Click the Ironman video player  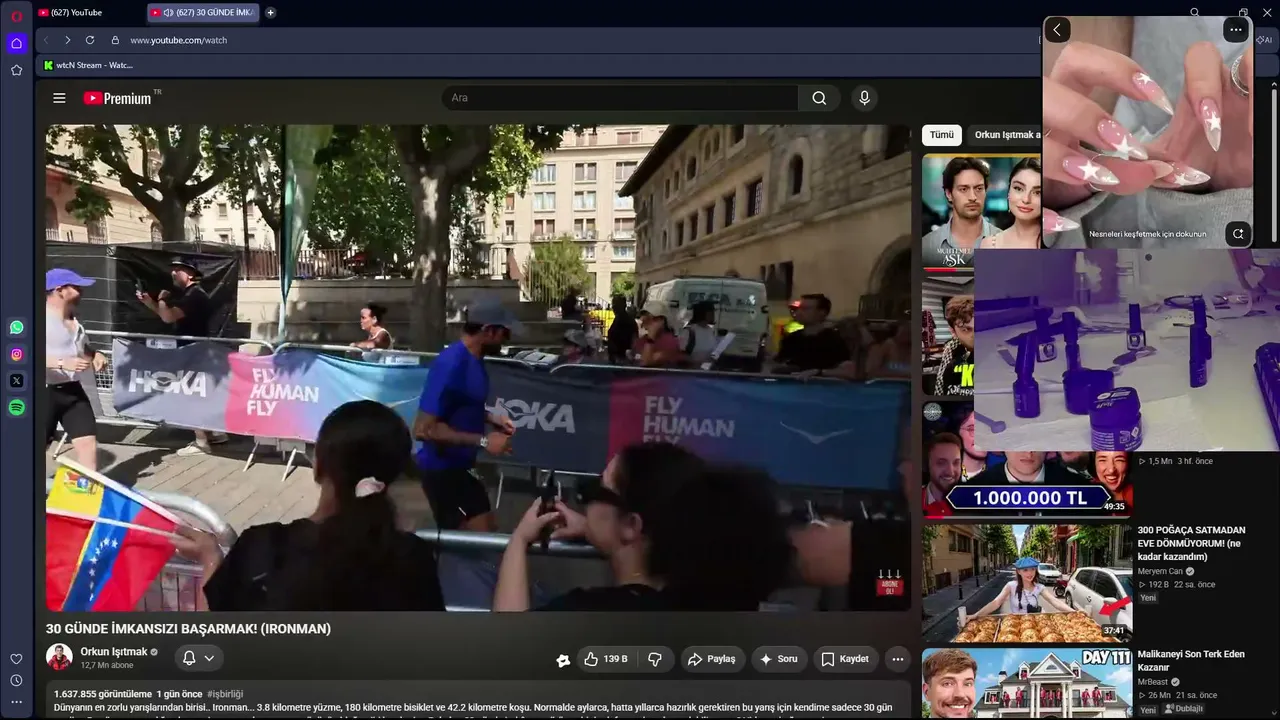[478, 367]
